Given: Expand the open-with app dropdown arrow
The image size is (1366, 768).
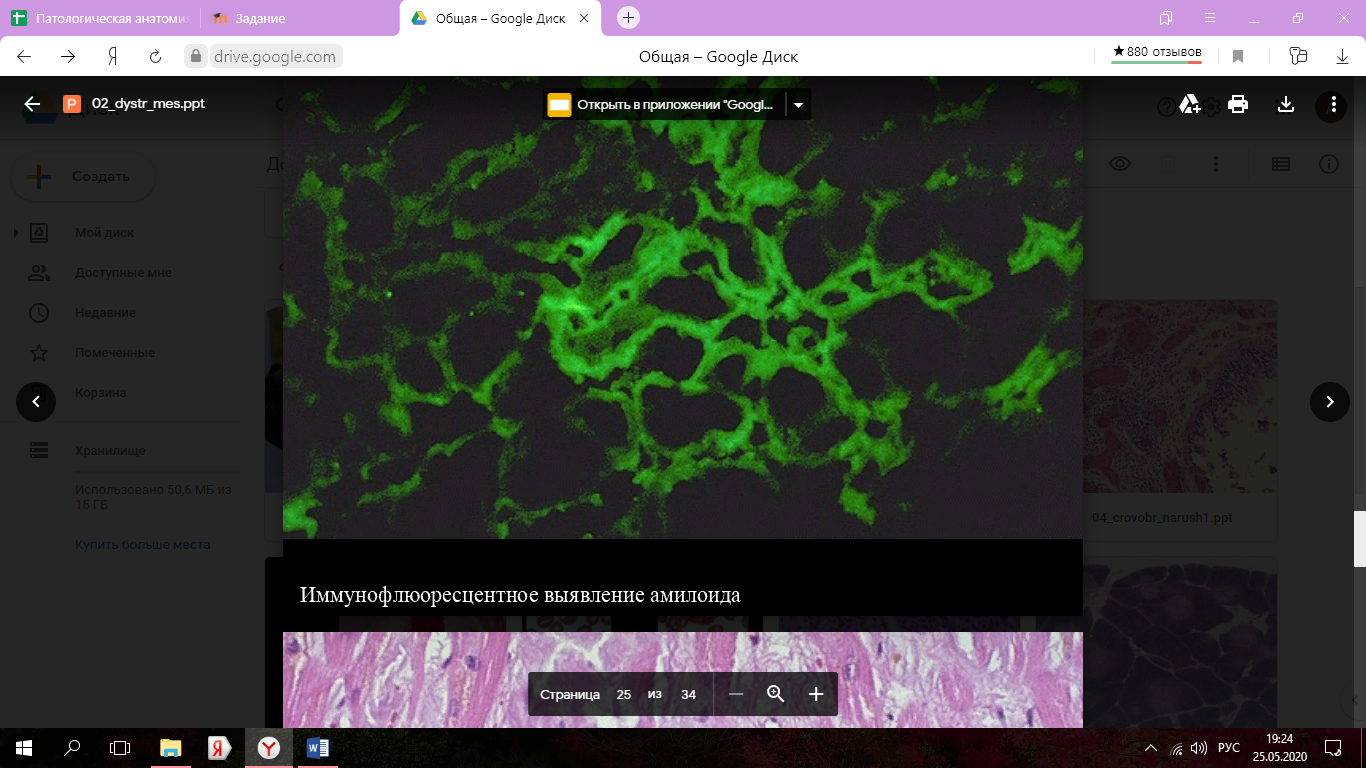Looking at the screenshot, I should (x=798, y=104).
